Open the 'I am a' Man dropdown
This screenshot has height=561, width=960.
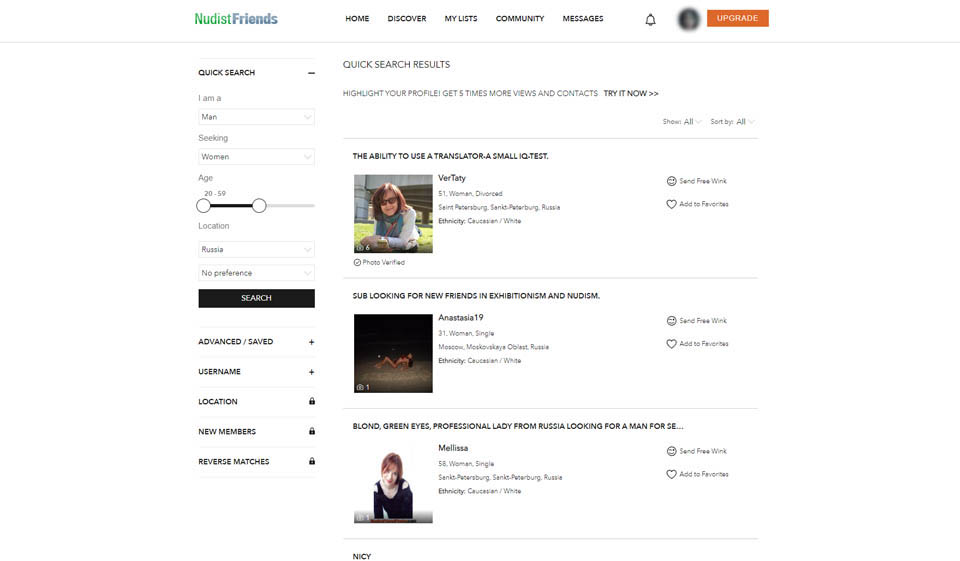[256, 117]
